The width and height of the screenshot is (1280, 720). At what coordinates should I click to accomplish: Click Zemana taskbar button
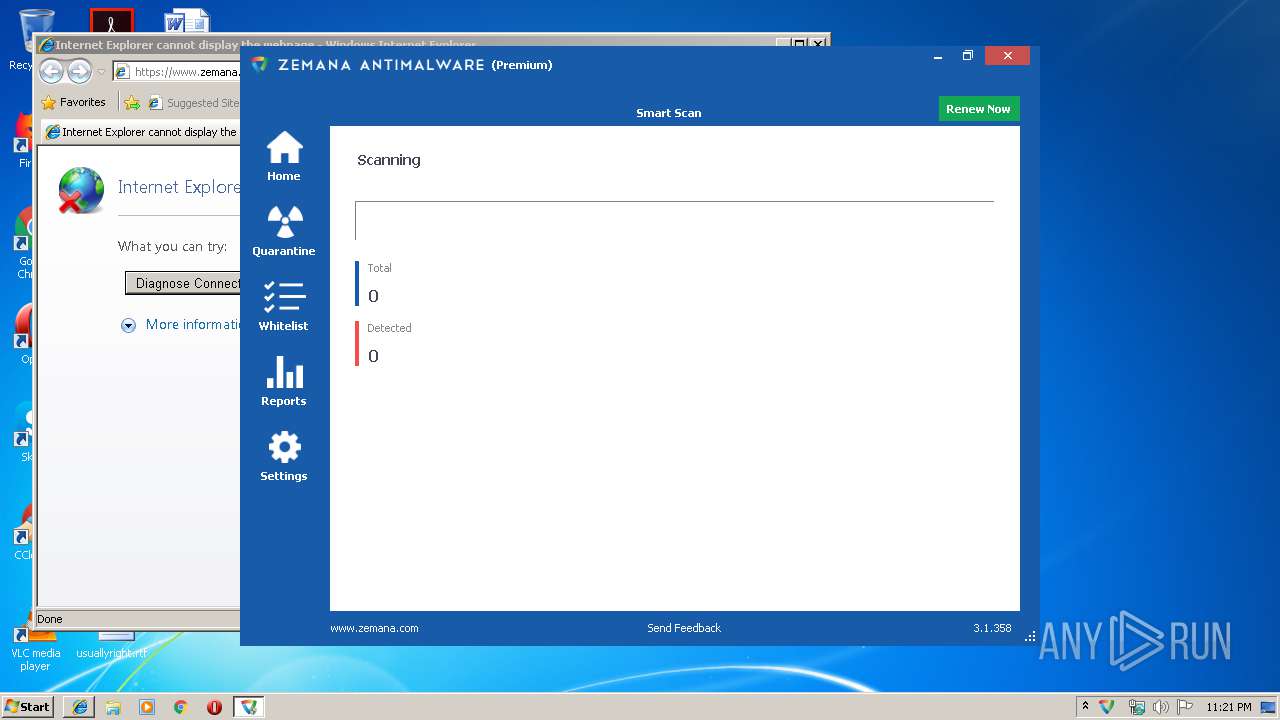click(x=249, y=707)
